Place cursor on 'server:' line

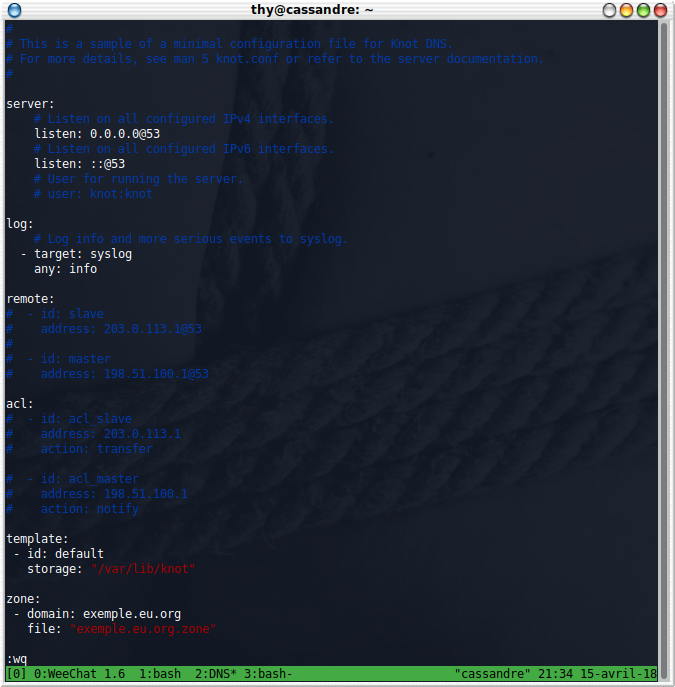pyautogui.click(x=30, y=104)
